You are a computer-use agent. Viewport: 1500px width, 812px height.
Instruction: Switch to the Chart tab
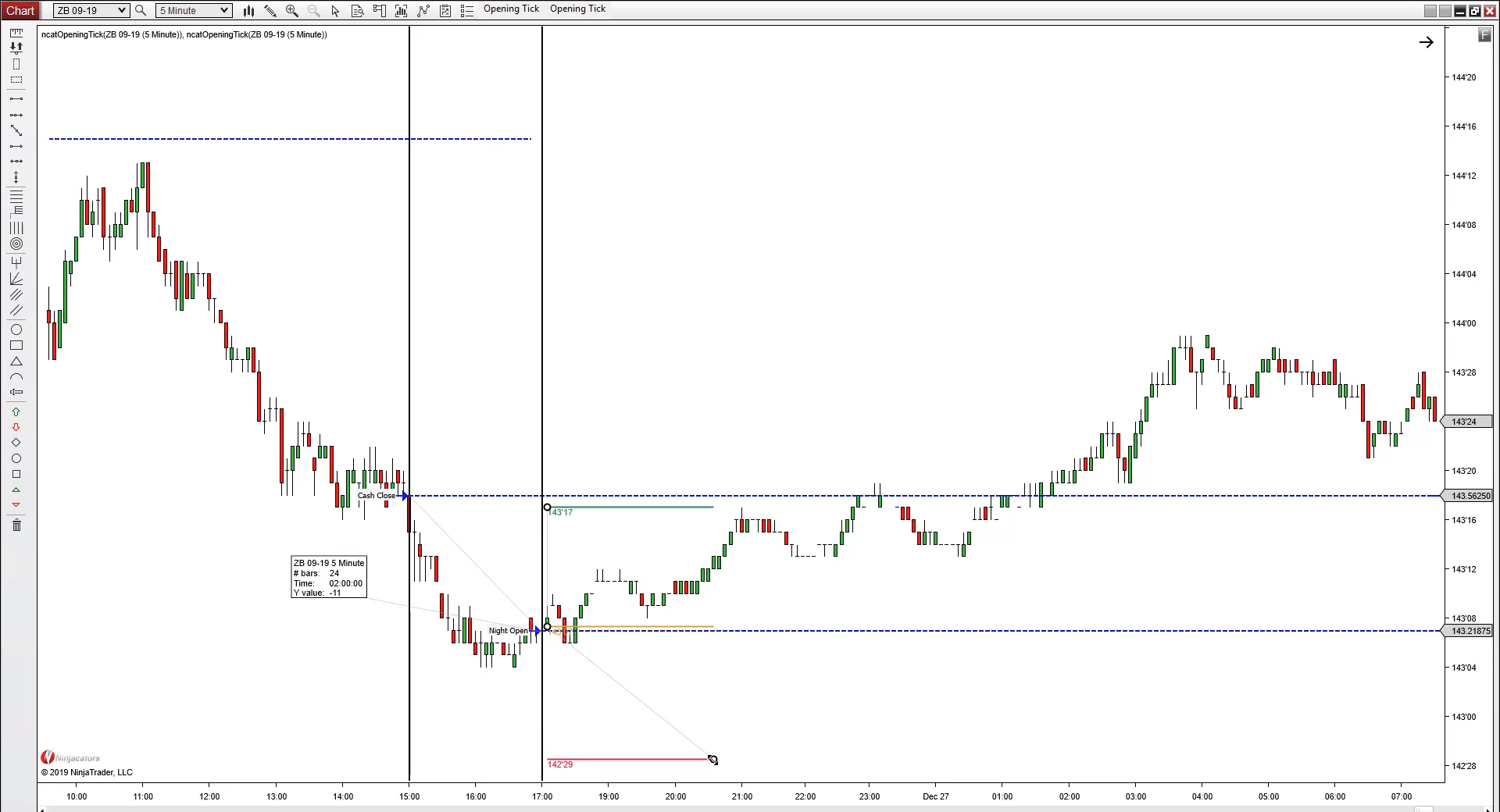(20, 10)
